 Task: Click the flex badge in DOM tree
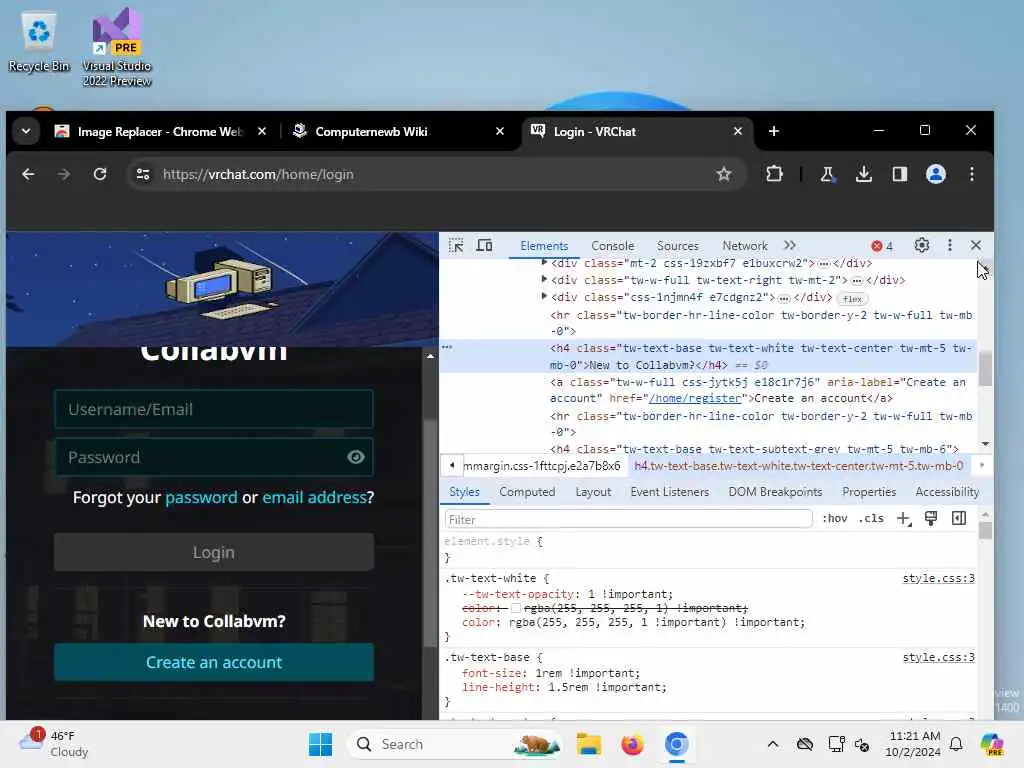coord(852,299)
